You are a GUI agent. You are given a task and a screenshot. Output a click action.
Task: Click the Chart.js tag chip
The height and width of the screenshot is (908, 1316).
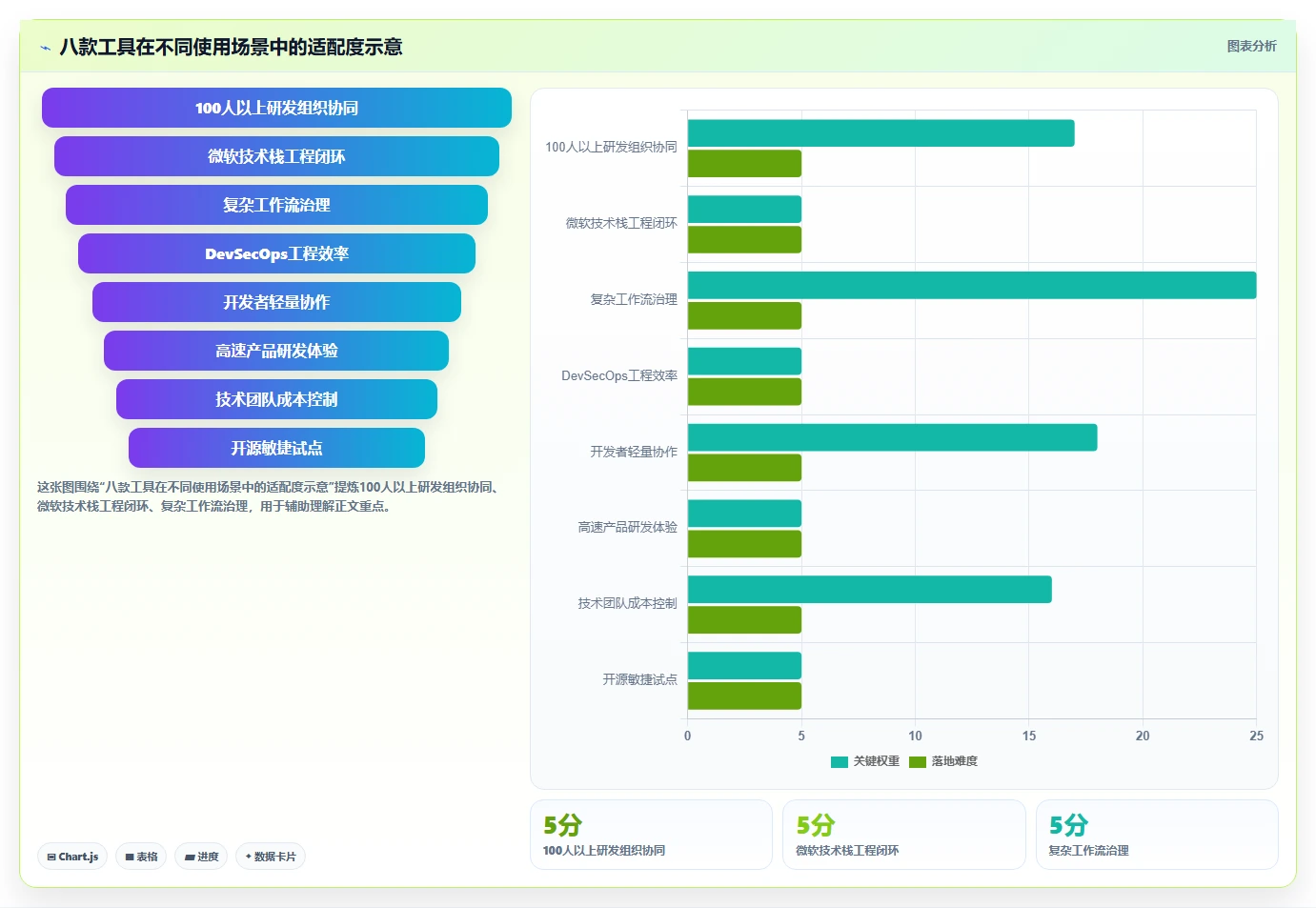click(x=72, y=857)
